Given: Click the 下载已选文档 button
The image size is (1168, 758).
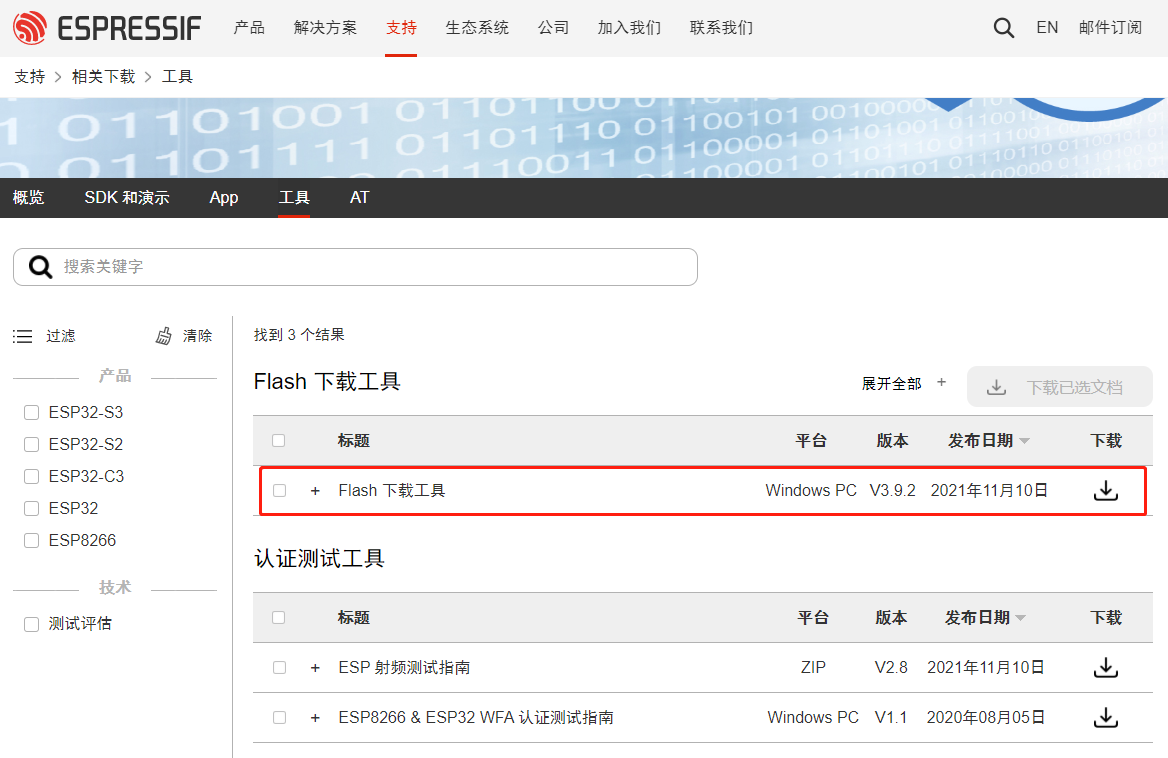Looking at the screenshot, I should 1059,386.
